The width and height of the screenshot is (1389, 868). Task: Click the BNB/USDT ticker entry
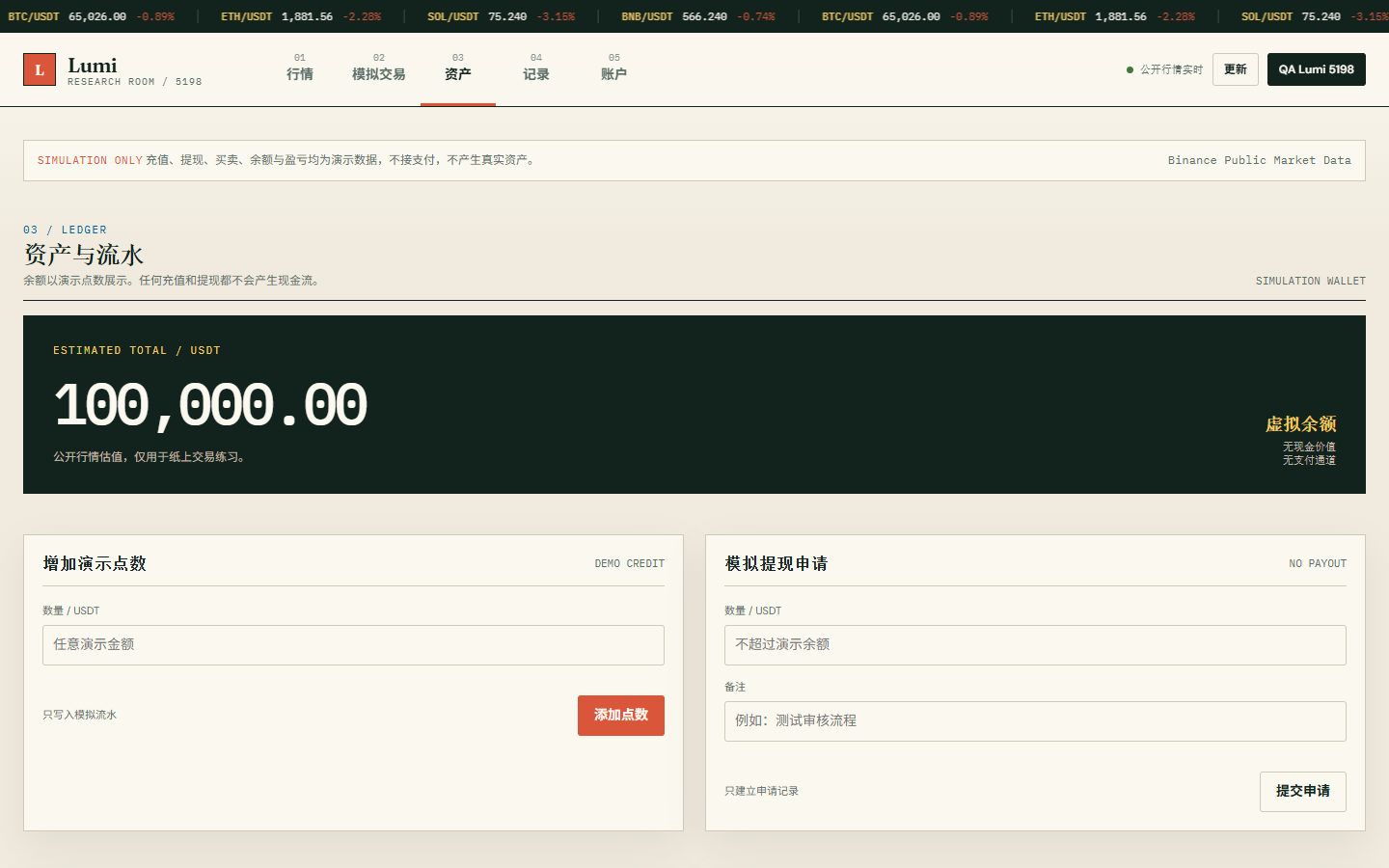pos(698,16)
